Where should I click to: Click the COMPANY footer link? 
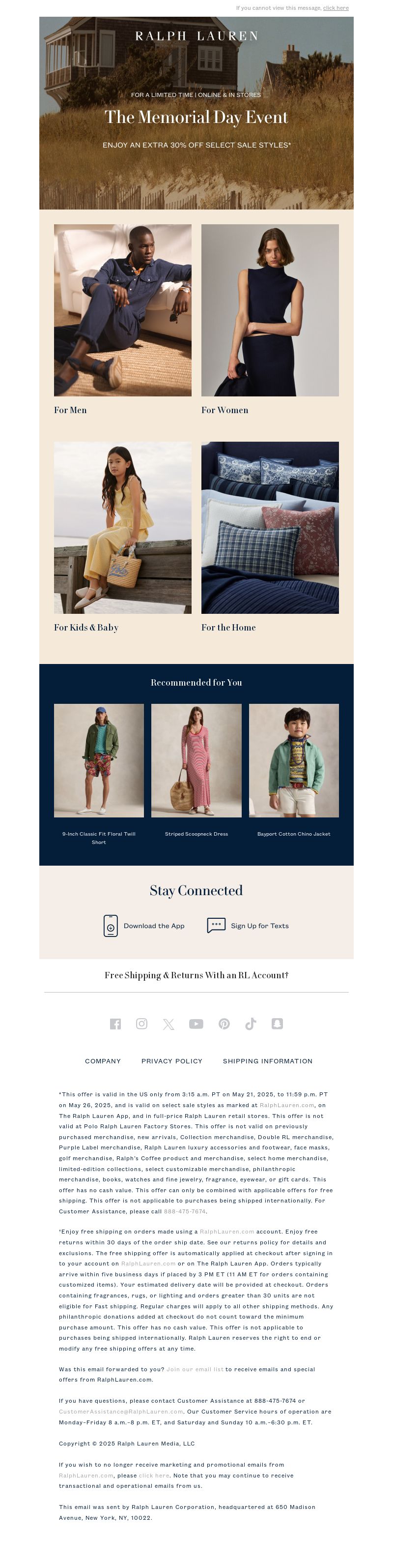pos(103,1061)
